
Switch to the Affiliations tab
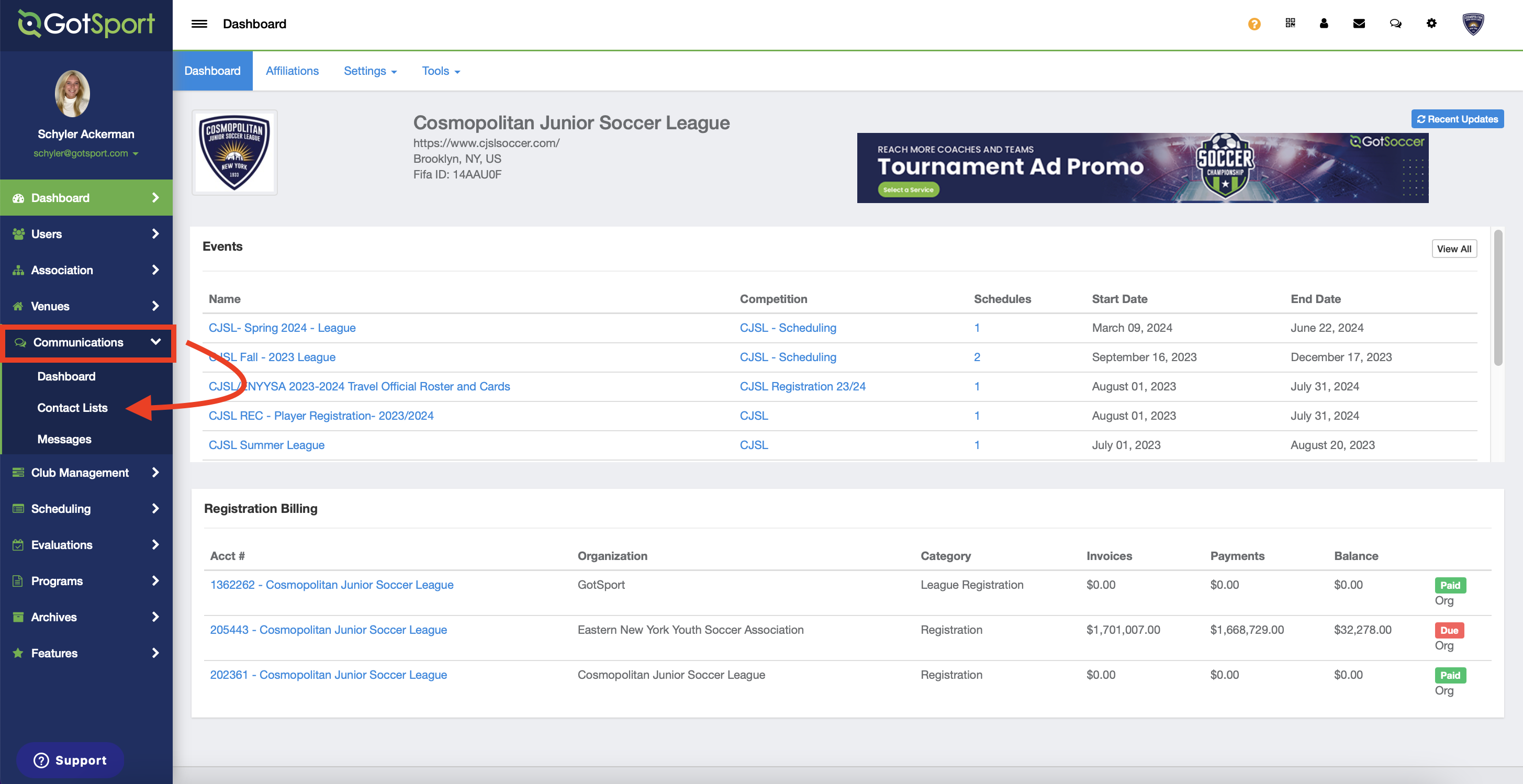tap(292, 71)
